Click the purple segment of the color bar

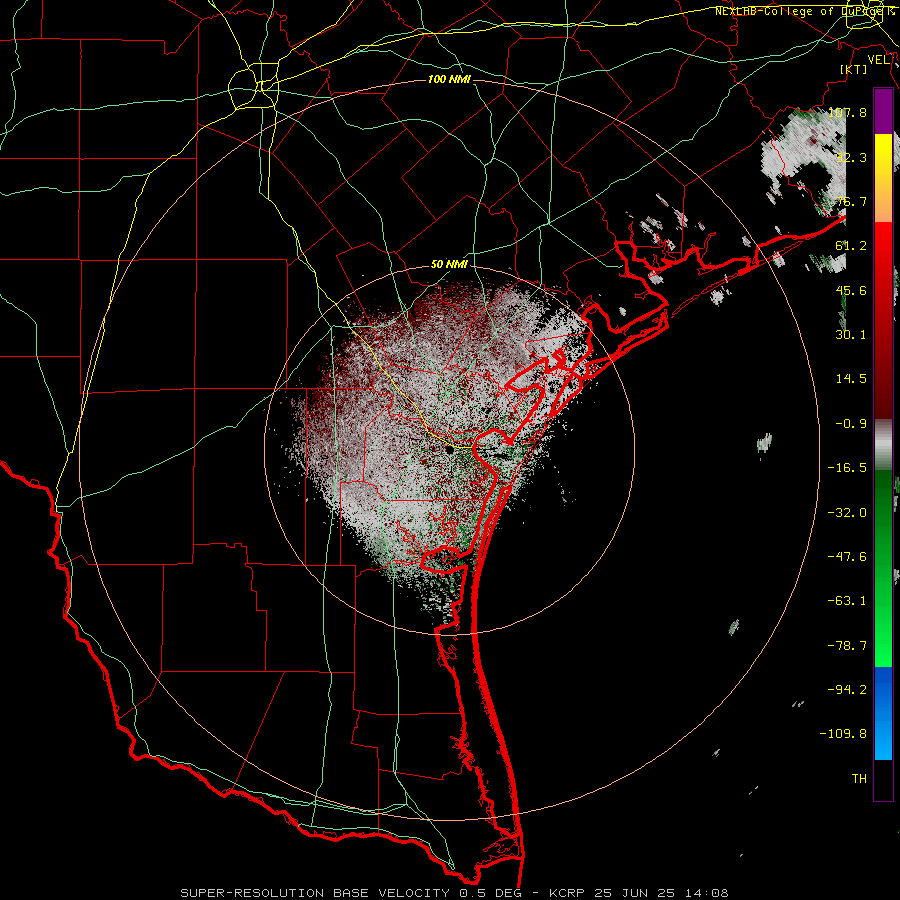click(x=883, y=111)
